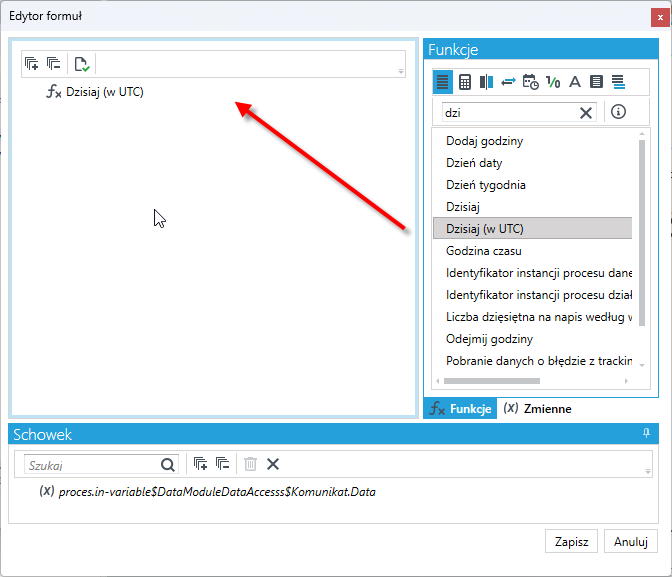The width and height of the screenshot is (672, 577).
Task: Filter by text letter A functions icon
Action: tap(575, 81)
